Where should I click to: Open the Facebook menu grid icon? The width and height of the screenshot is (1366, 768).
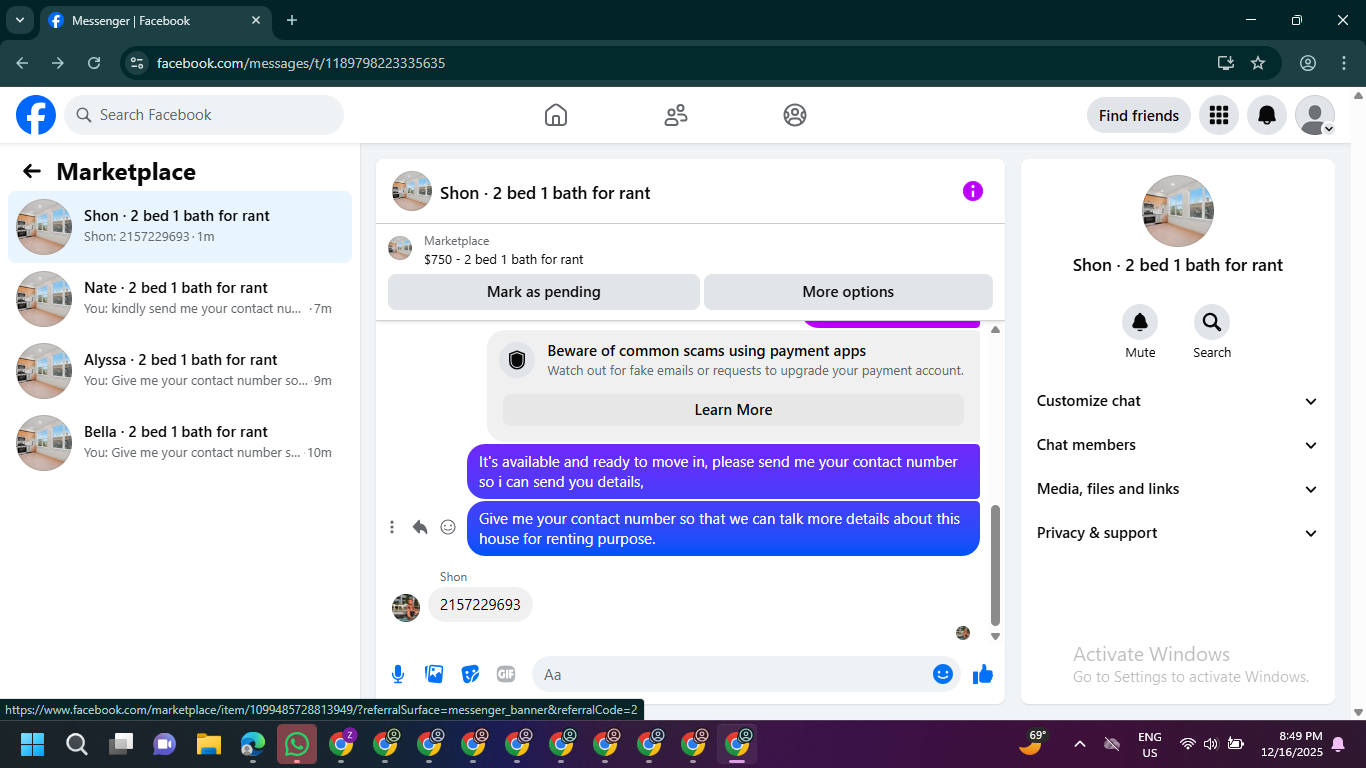point(1219,115)
